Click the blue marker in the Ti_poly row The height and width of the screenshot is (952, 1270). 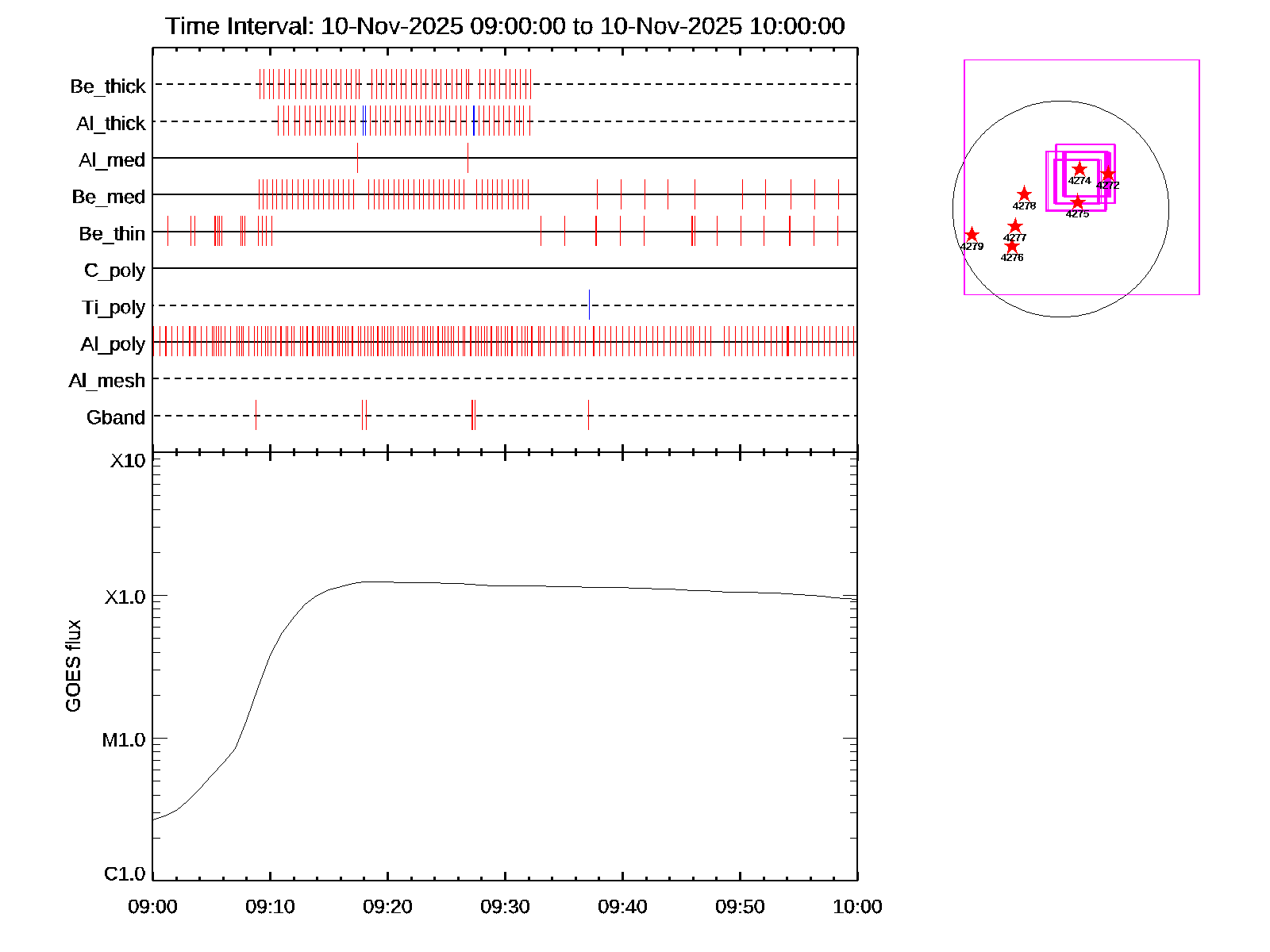tap(589, 305)
